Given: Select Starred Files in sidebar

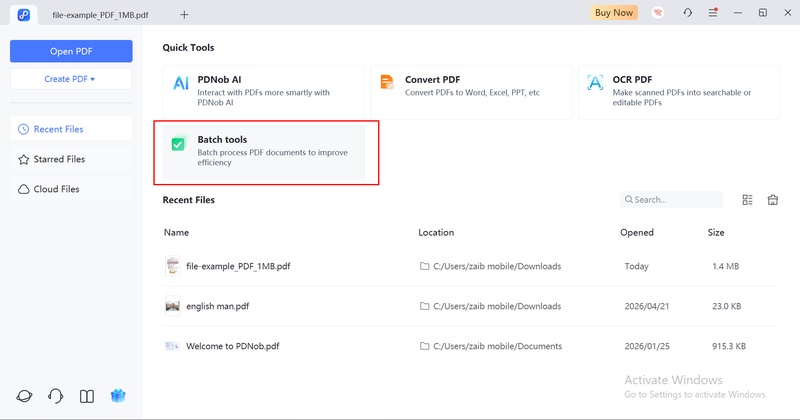Looking at the screenshot, I should [x=71, y=159].
